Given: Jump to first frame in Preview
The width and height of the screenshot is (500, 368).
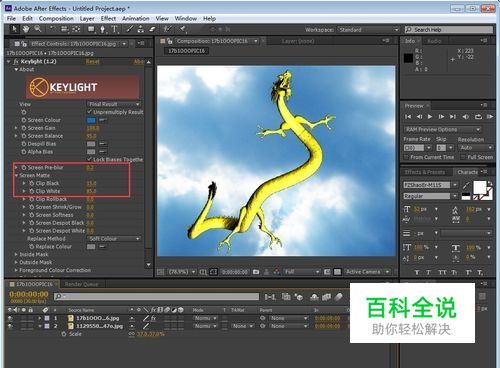Looking at the screenshot, I should [408, 117].
